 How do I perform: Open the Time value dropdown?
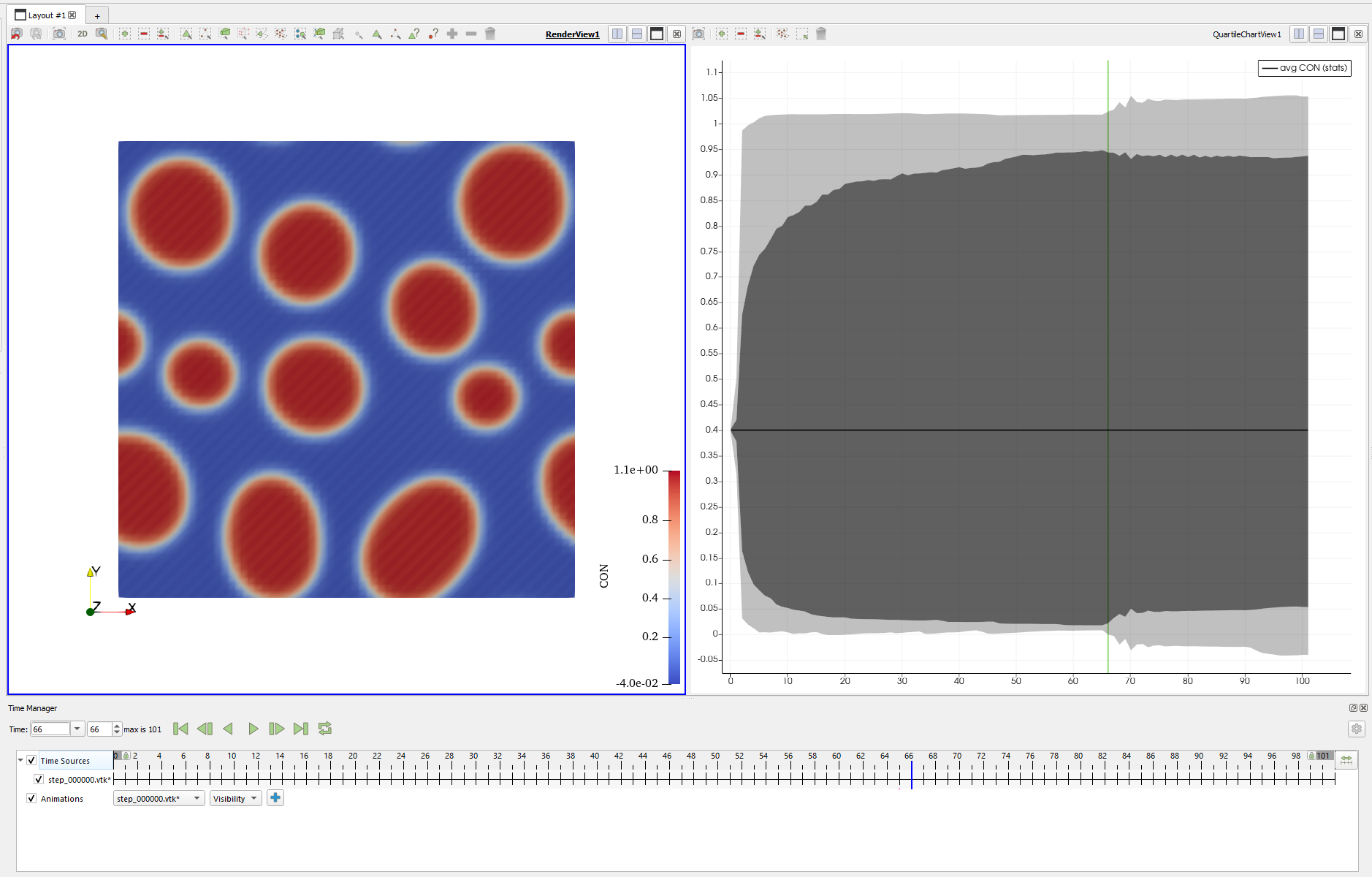[77, 729]
